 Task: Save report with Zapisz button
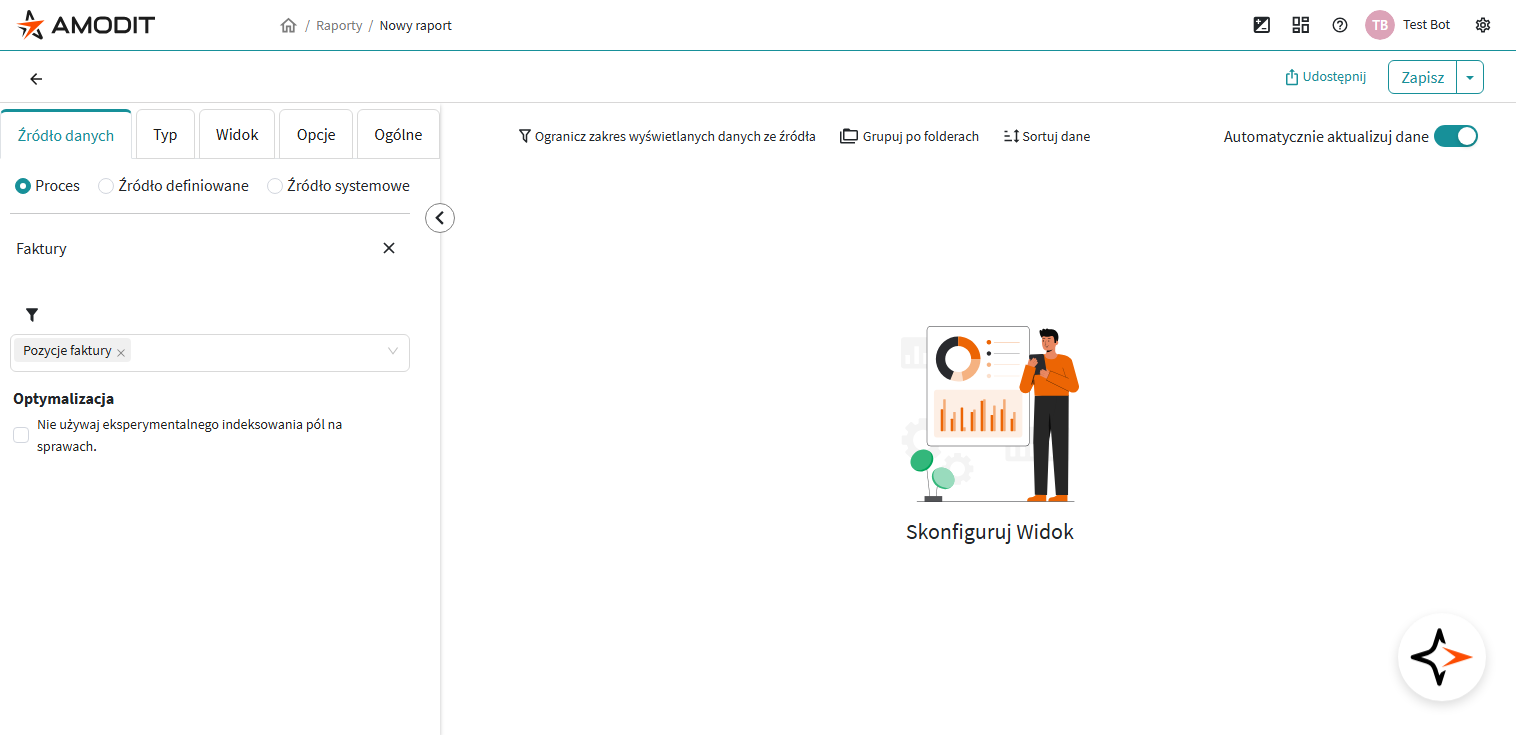tap(1422, 77)
